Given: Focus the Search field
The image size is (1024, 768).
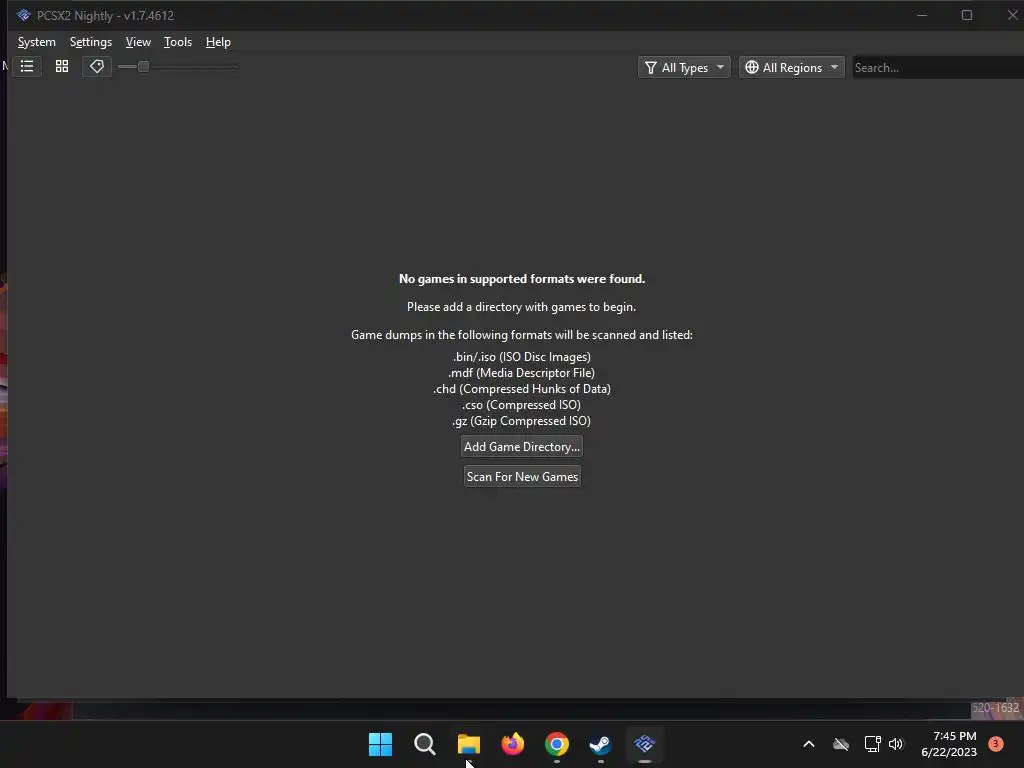Looking at the screenshot, I should pyautogui.click(x=938, y=67).
